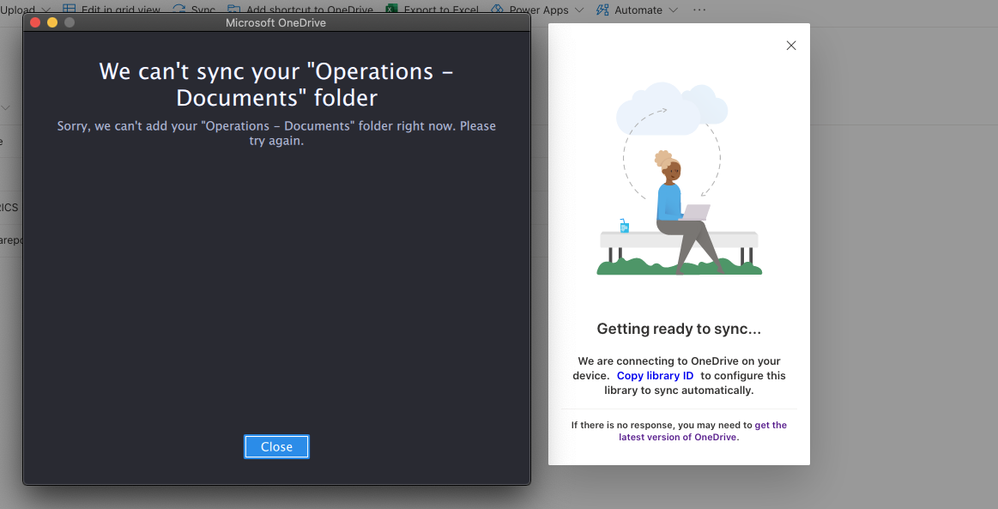Click the "We can't sync your" heading

[x=276, y=84]
